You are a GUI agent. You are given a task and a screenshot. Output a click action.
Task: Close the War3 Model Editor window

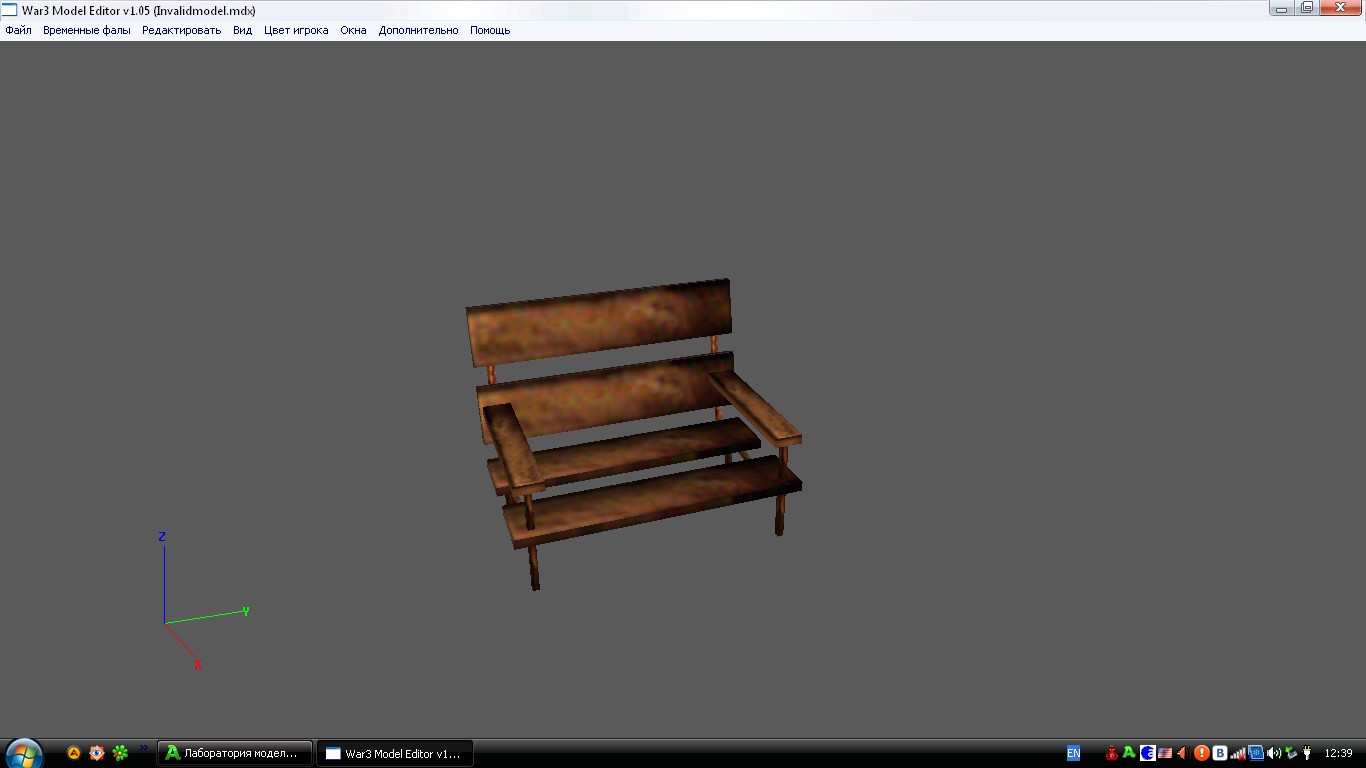point(1340,8)
